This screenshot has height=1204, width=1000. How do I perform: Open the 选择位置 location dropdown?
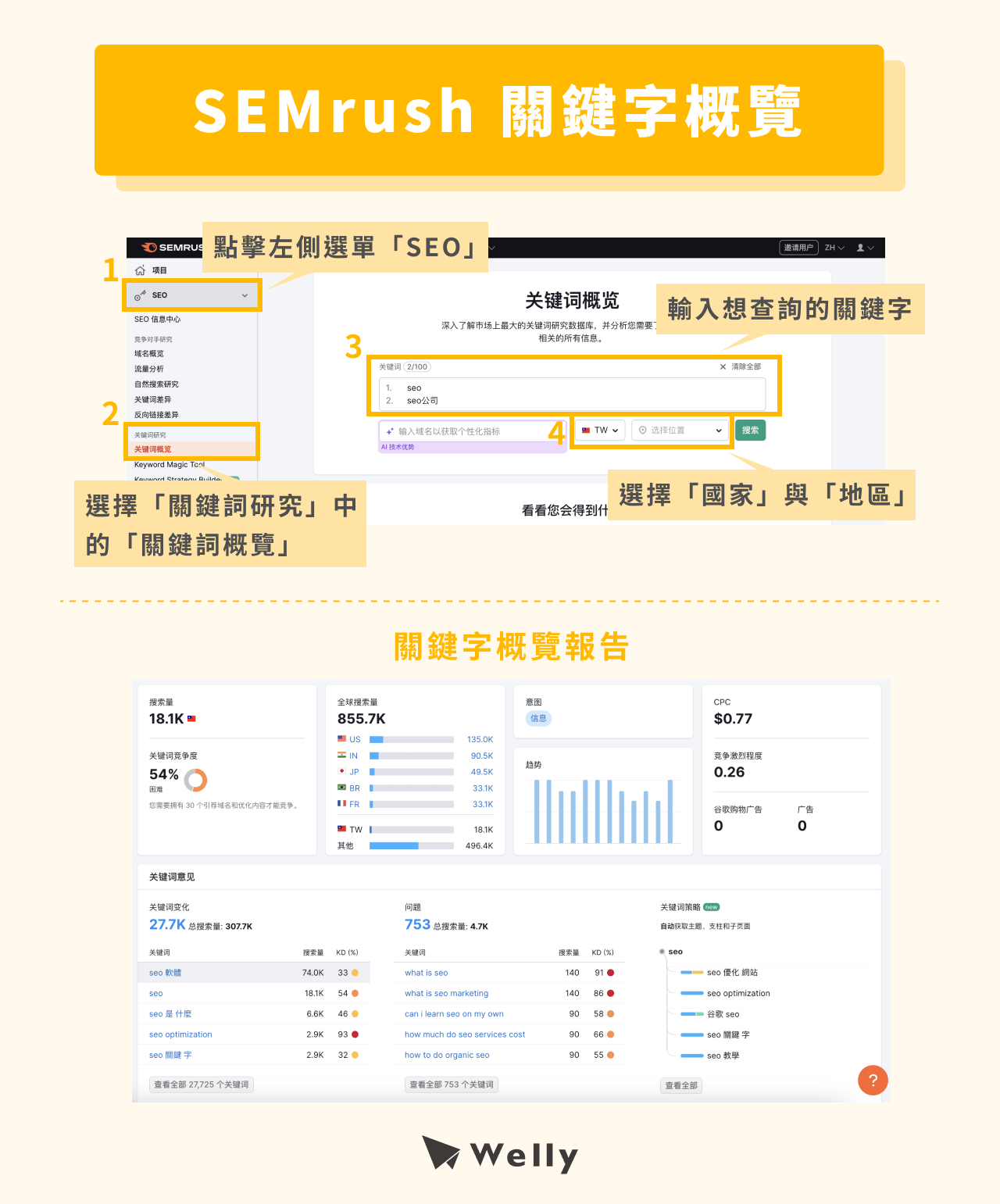click(x=680, y=431)
